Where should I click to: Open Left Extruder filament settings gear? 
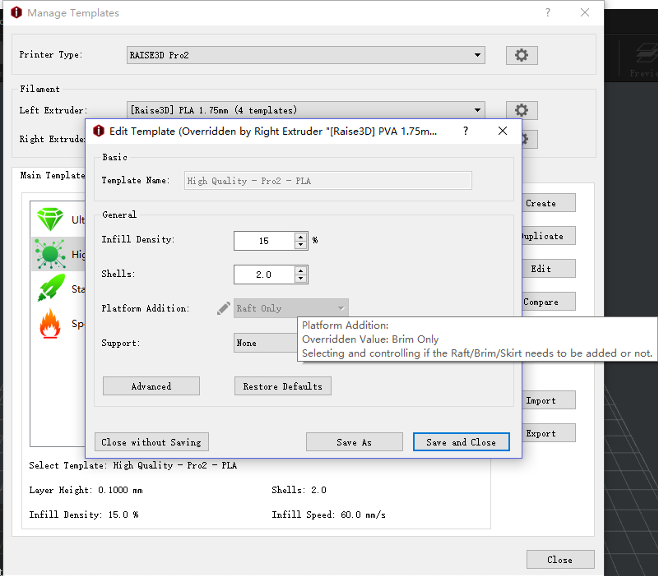pyautogui.click(x=521, y=110)
